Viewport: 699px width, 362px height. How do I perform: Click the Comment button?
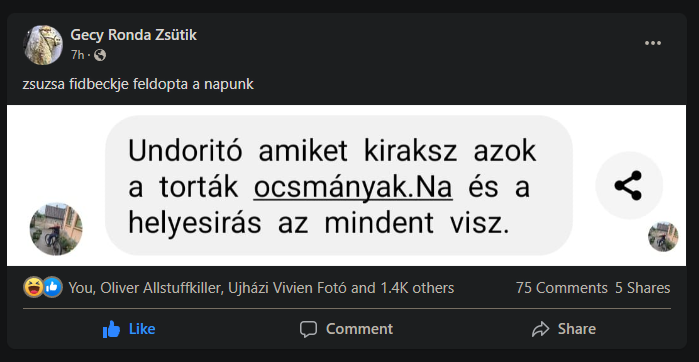346,329
